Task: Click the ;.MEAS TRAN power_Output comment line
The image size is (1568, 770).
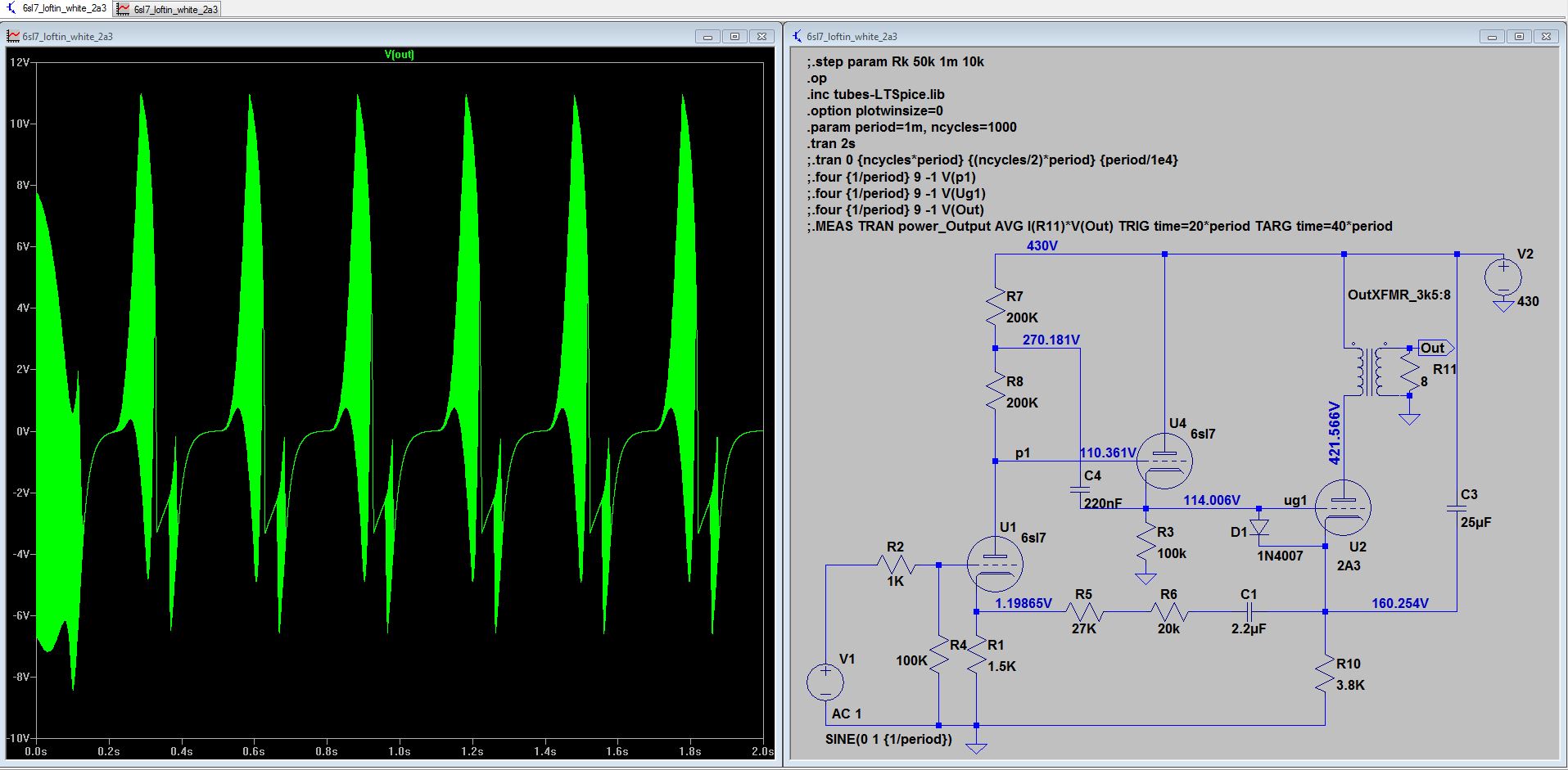Action: (1099, 226)
